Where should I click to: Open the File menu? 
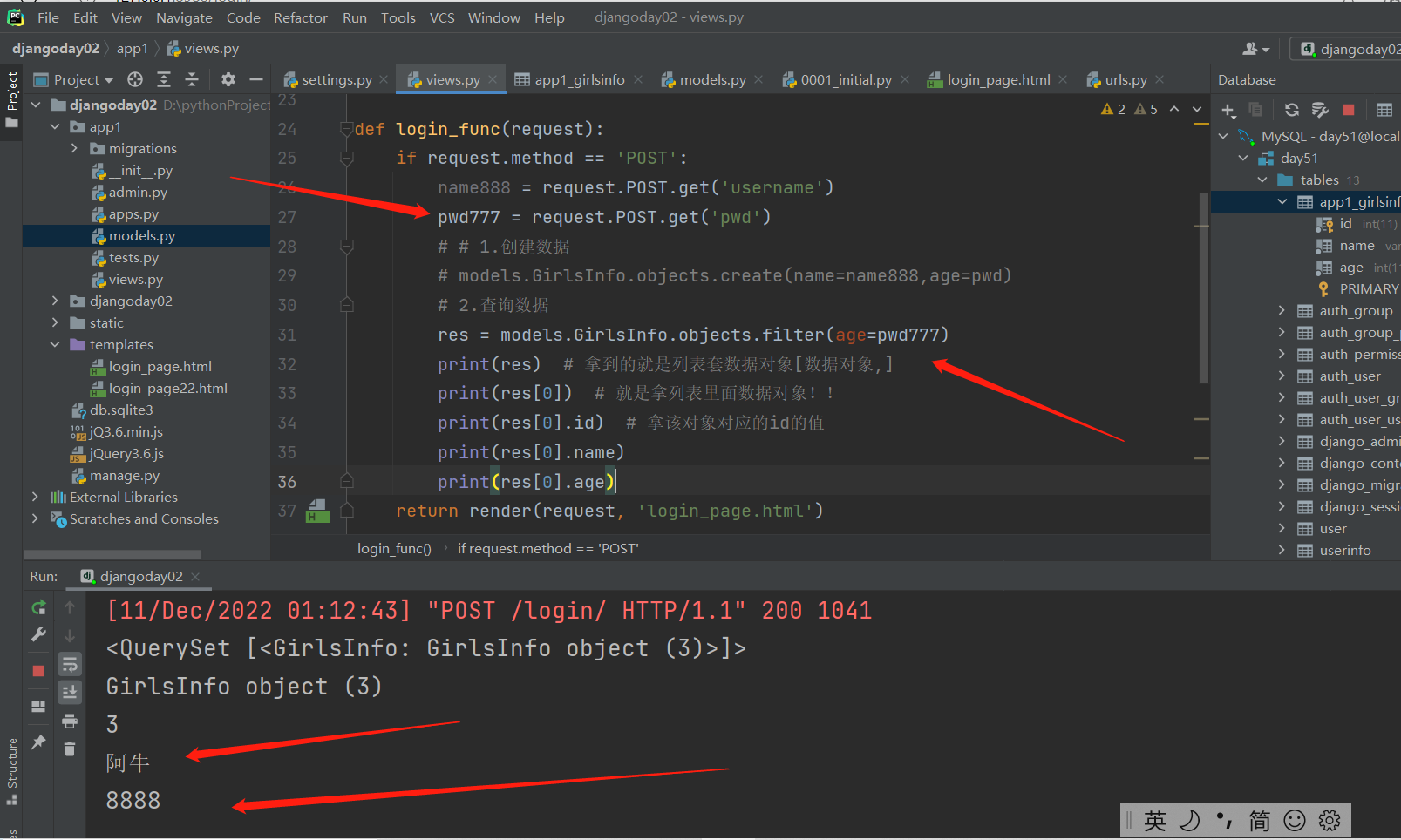(48, 17)
